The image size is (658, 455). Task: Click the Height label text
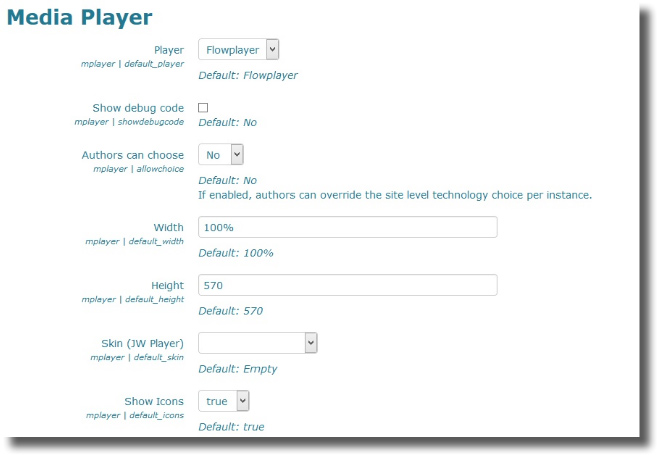167,285
